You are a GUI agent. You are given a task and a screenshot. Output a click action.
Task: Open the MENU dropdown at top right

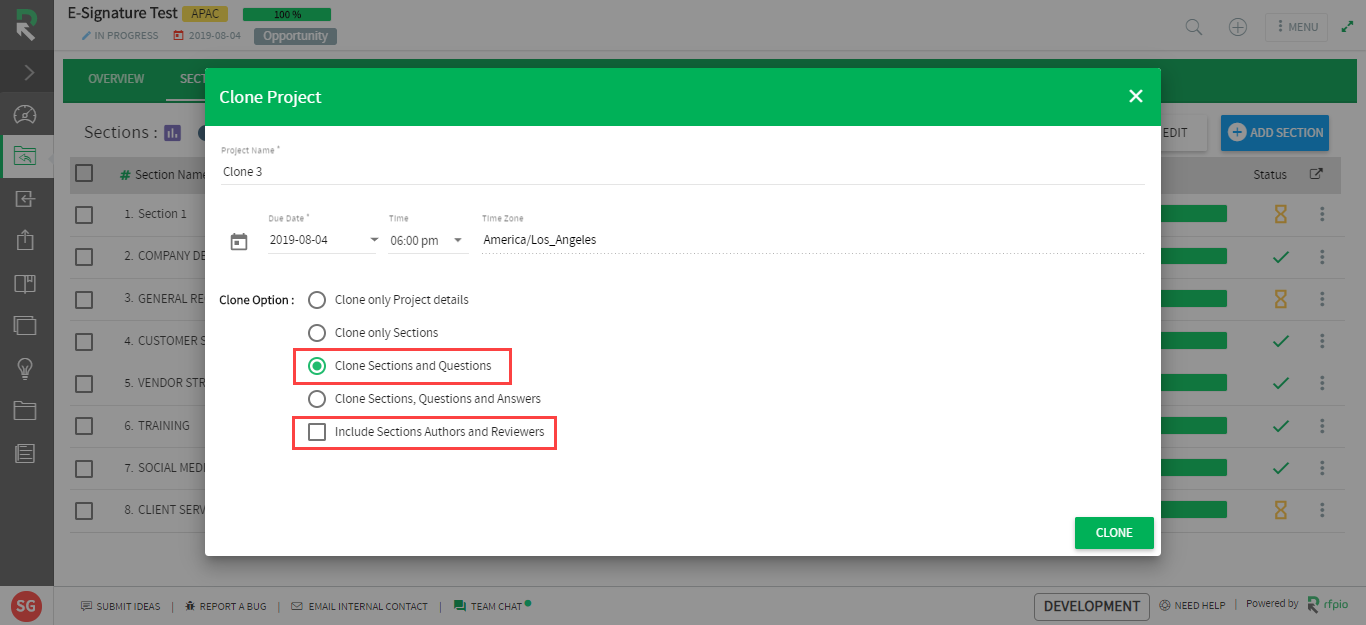pos(1296,27)
